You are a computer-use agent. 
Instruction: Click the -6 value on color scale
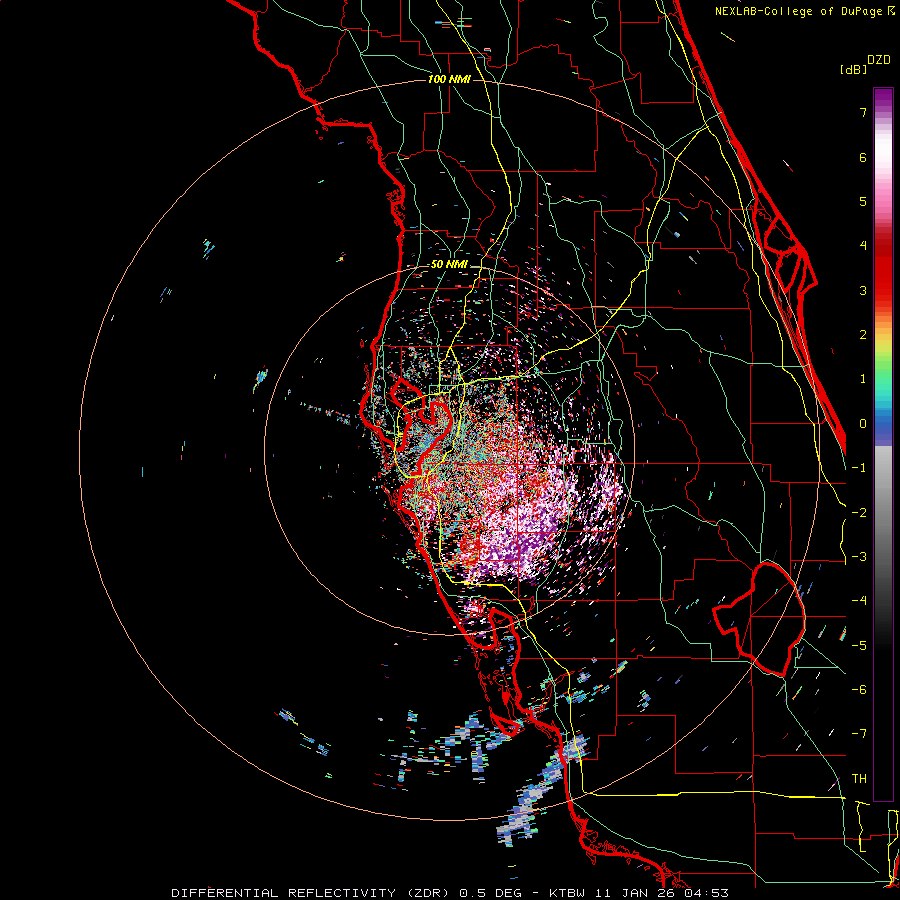click(x=859, y=690)
